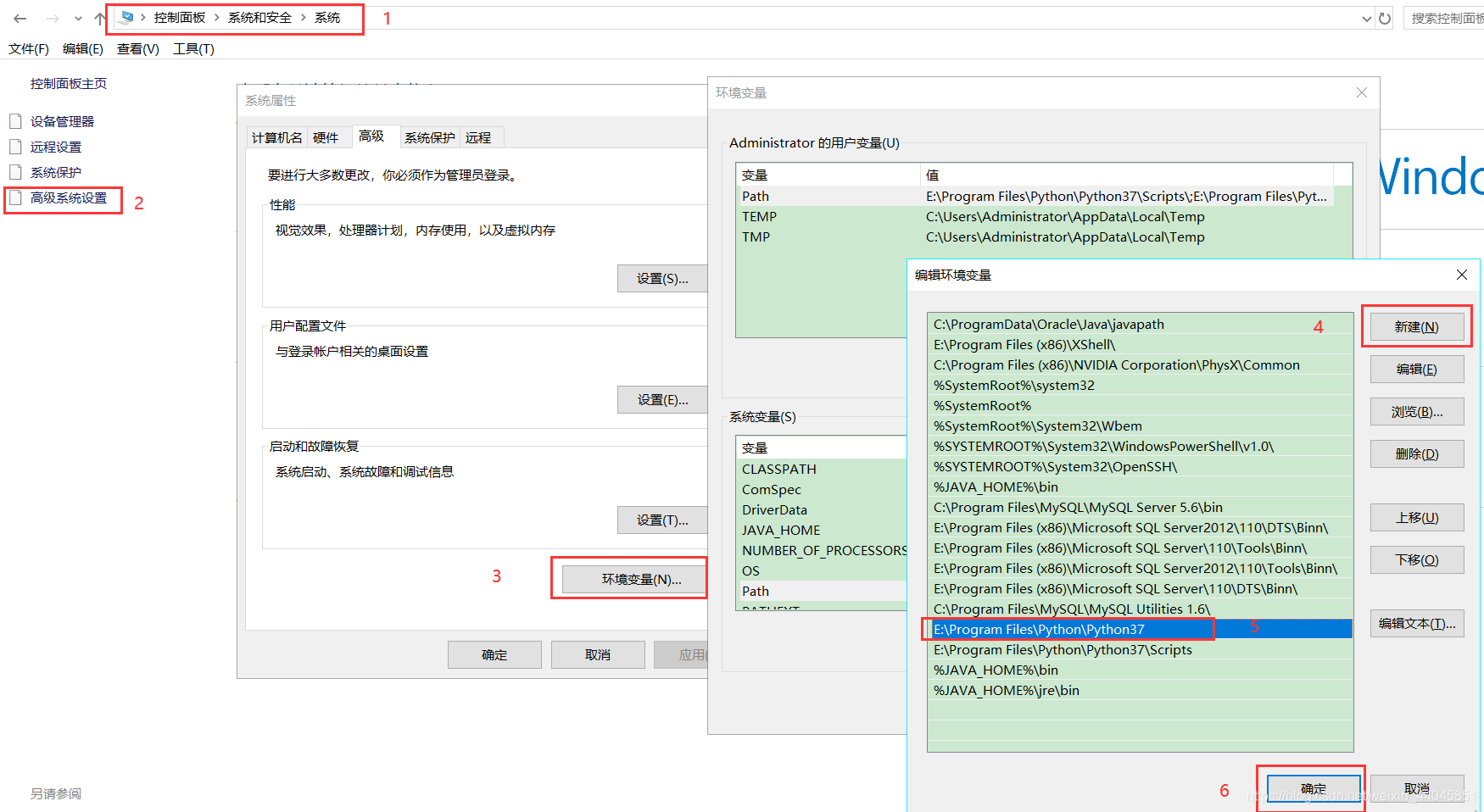Viewport: 1484px width, 812px height.
Task: Switch to the 硬件 tab
Action: click(x=326, y=137)
